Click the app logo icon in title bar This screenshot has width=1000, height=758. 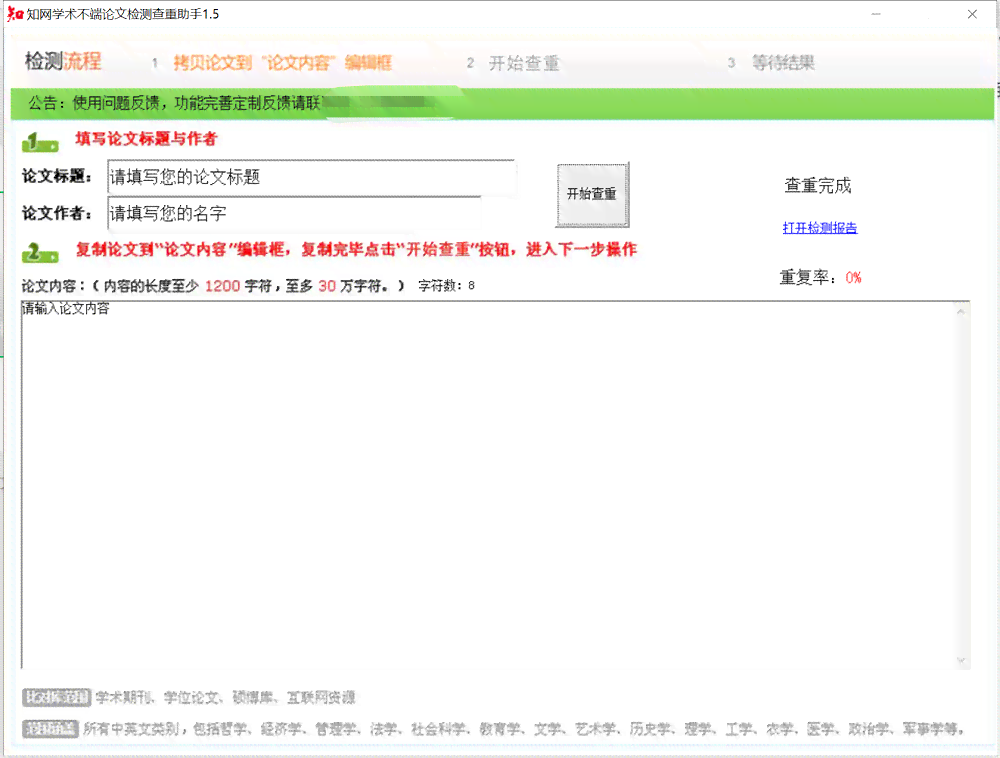pyautogui.click(x=15, y=14)
